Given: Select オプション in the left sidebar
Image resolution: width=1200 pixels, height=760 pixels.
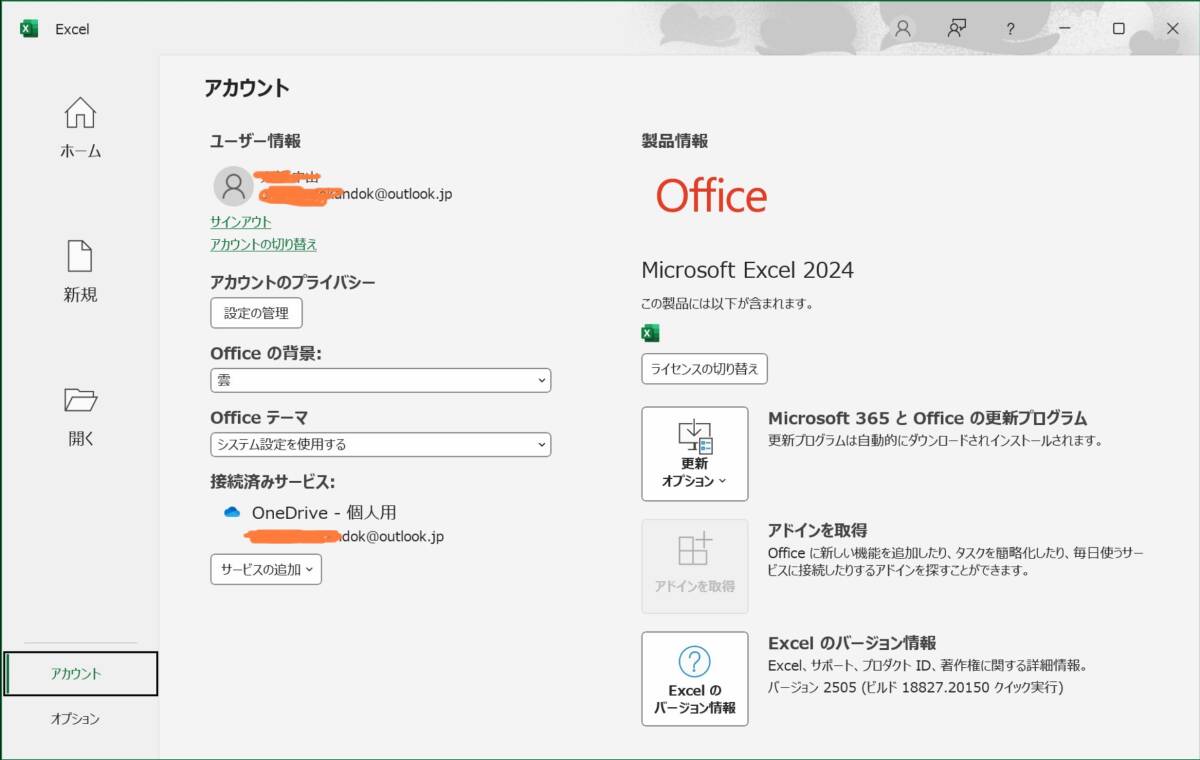Looking at the screenshot, I should (x=76, y=719).
